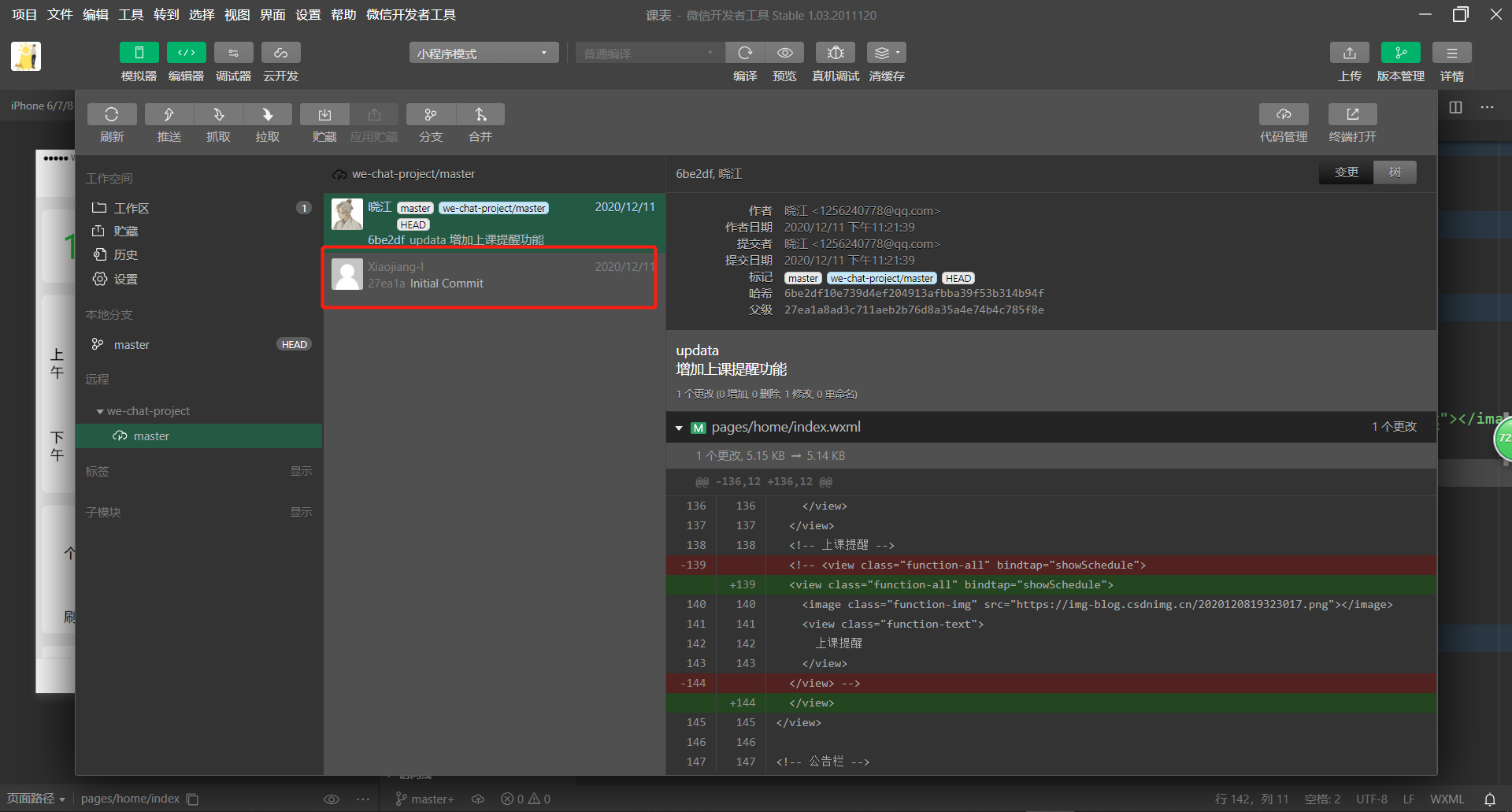1512x812 pixels.
Task: Click the 终端打开 open terminal icon
Action: tap(1353, 114)
